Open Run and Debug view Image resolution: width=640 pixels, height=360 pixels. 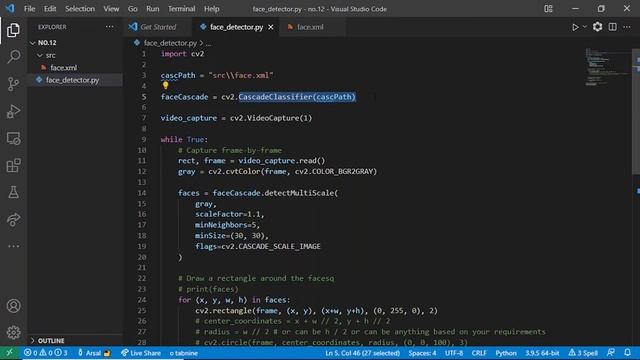(x=13, y=111)
